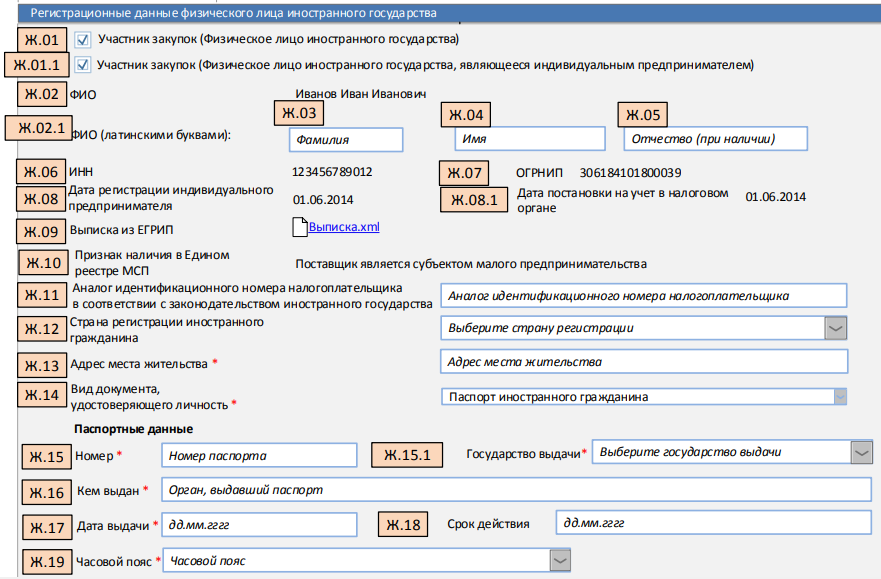Expand the Государство выдачи dropdown
The width and height of the screenshot is (881, 579).
(x=861, y=452)
